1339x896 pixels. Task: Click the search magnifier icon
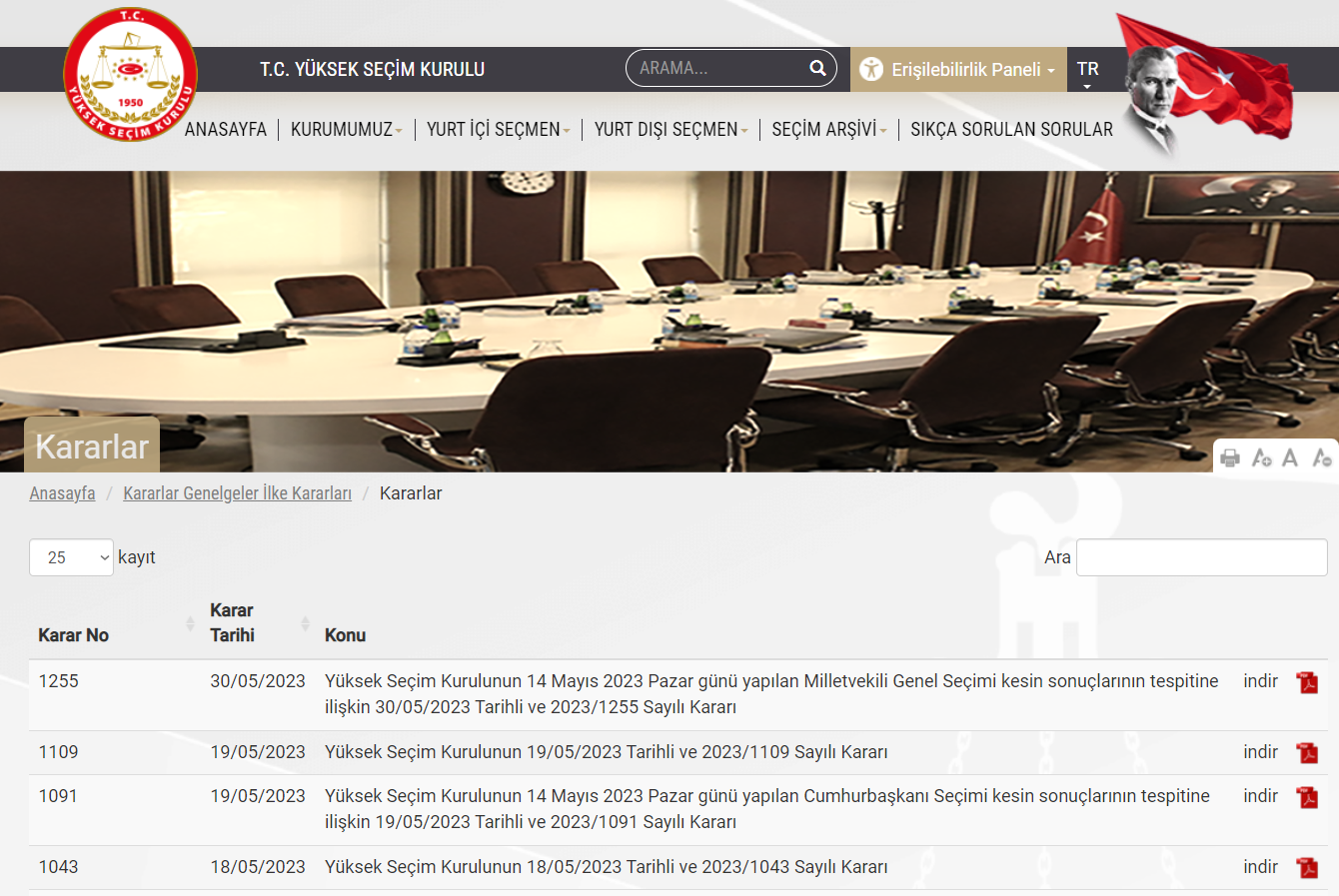click(817, 68)
